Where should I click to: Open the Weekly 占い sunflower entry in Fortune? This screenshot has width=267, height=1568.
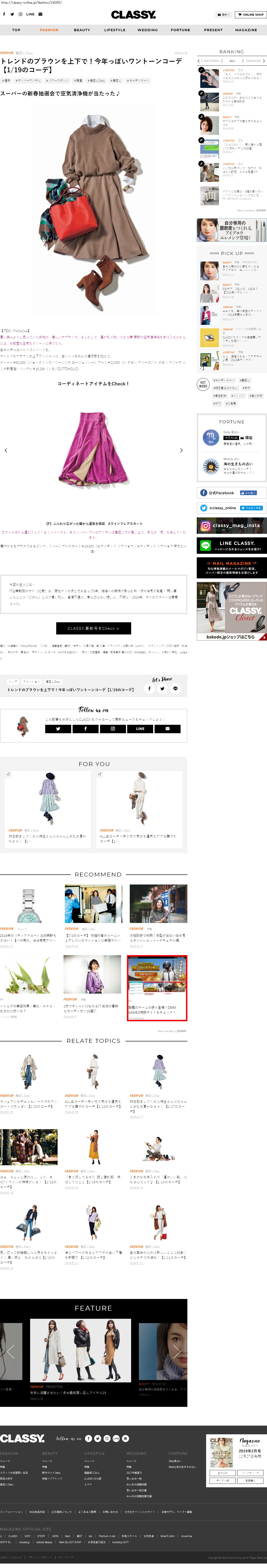pos(231,466)
